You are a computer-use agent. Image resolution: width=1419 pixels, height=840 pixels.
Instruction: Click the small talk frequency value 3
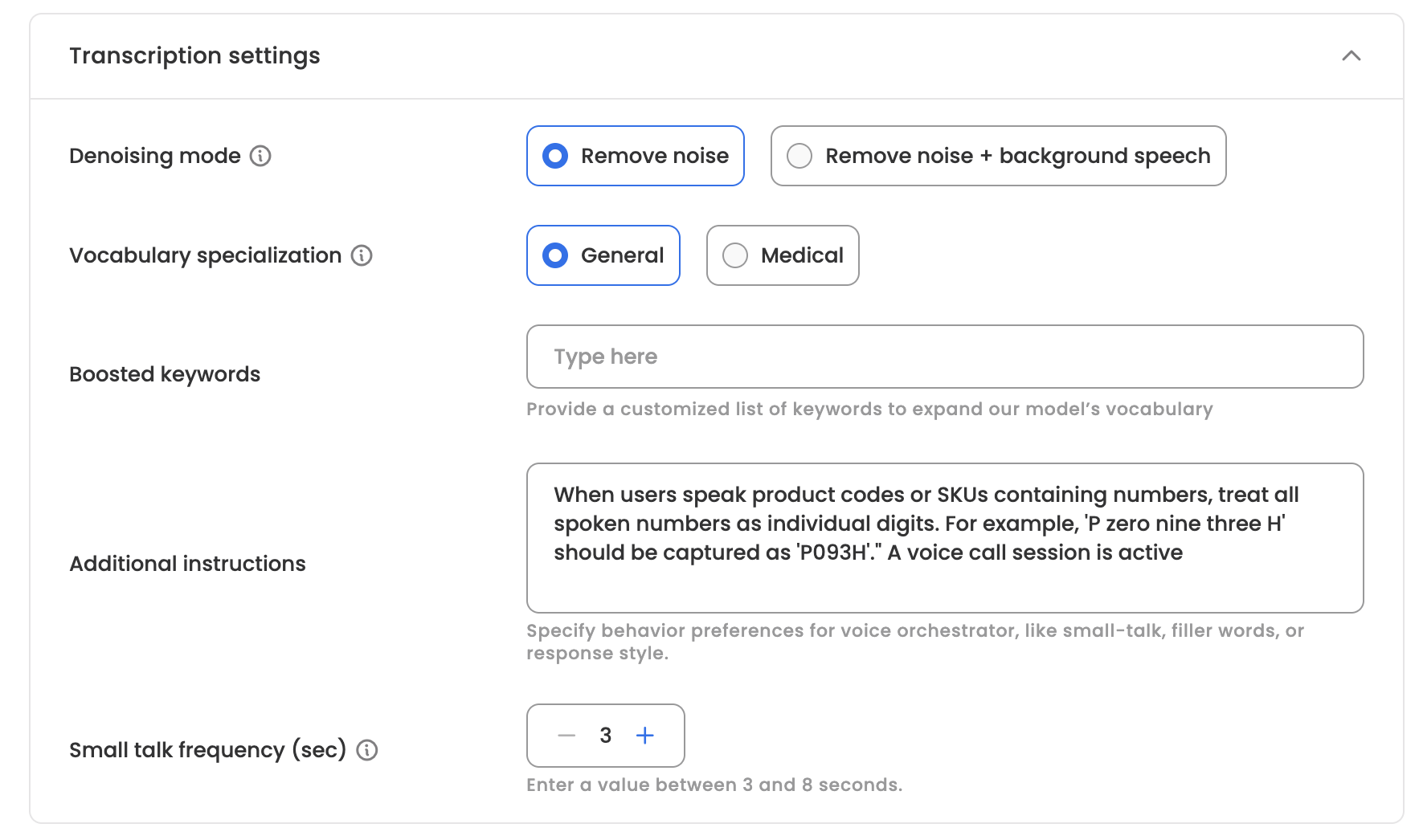click(606, 736)
